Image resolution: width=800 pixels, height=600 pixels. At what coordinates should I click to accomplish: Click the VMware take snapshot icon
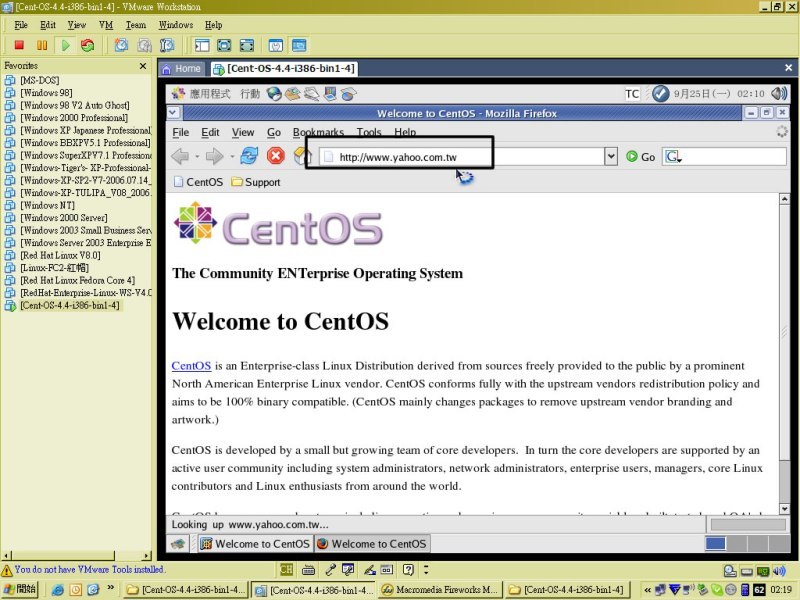tap(121, 45)
